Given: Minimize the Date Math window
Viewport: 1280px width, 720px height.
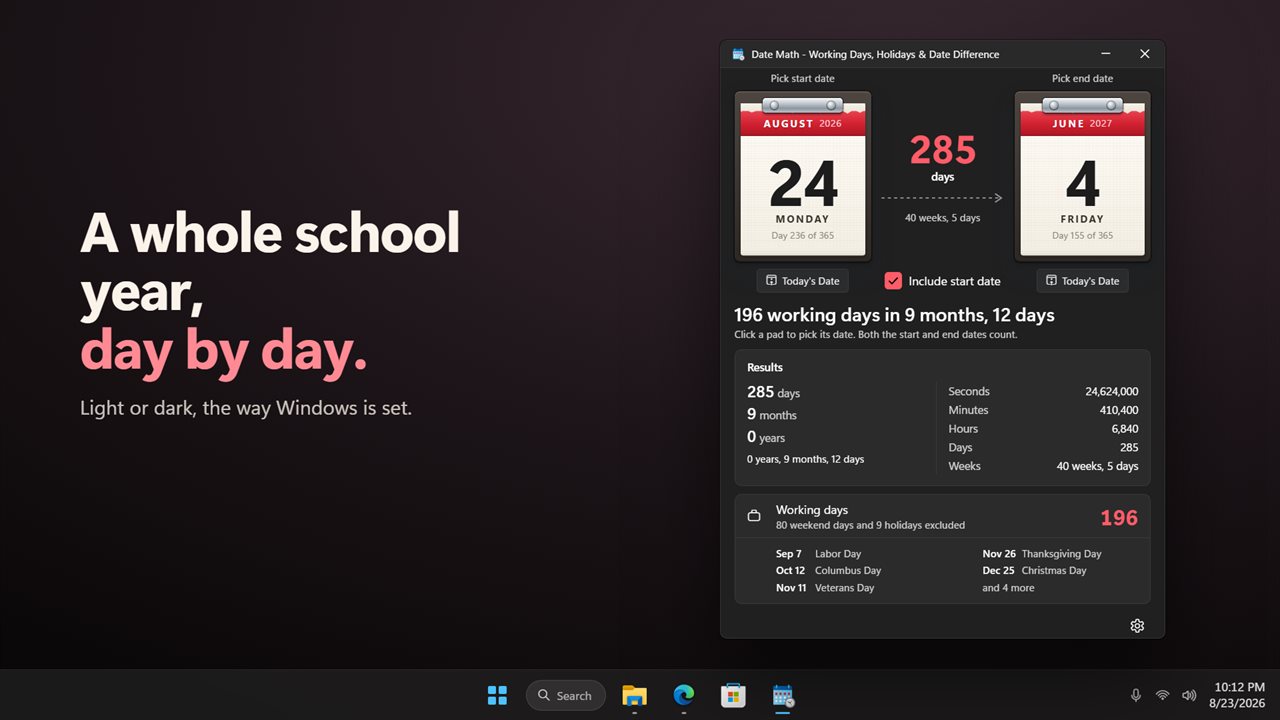Looking at the screenshot, I should click(1106, 54).
